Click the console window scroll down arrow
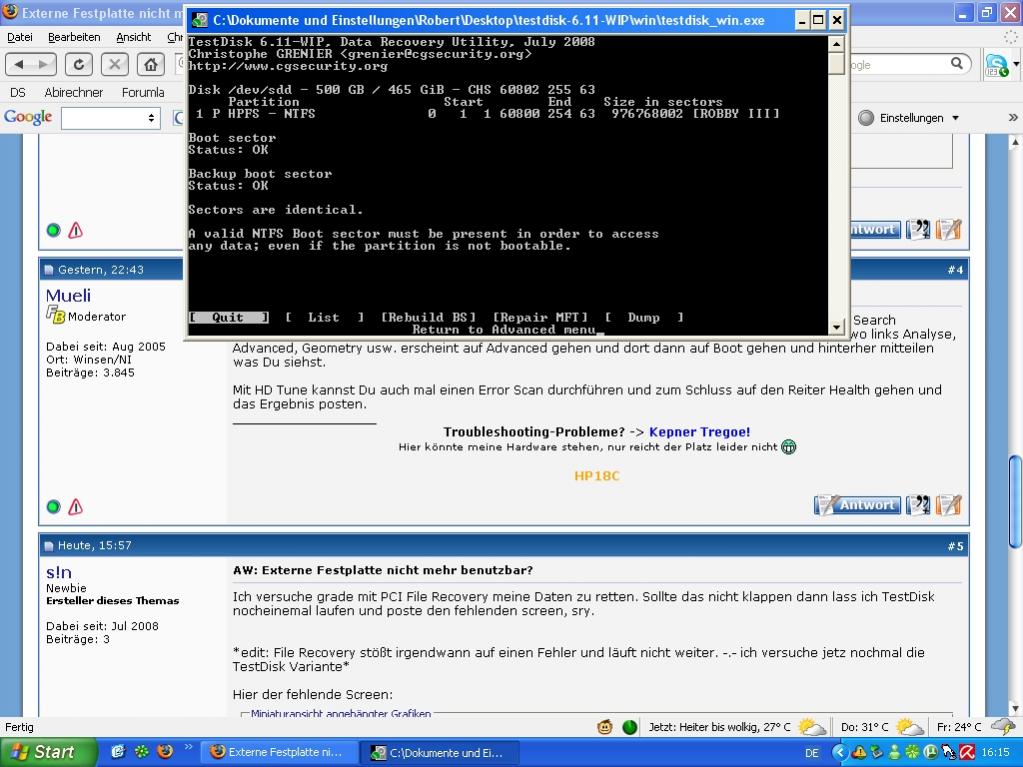This screenshot has height=767, width=1023. 836,327
